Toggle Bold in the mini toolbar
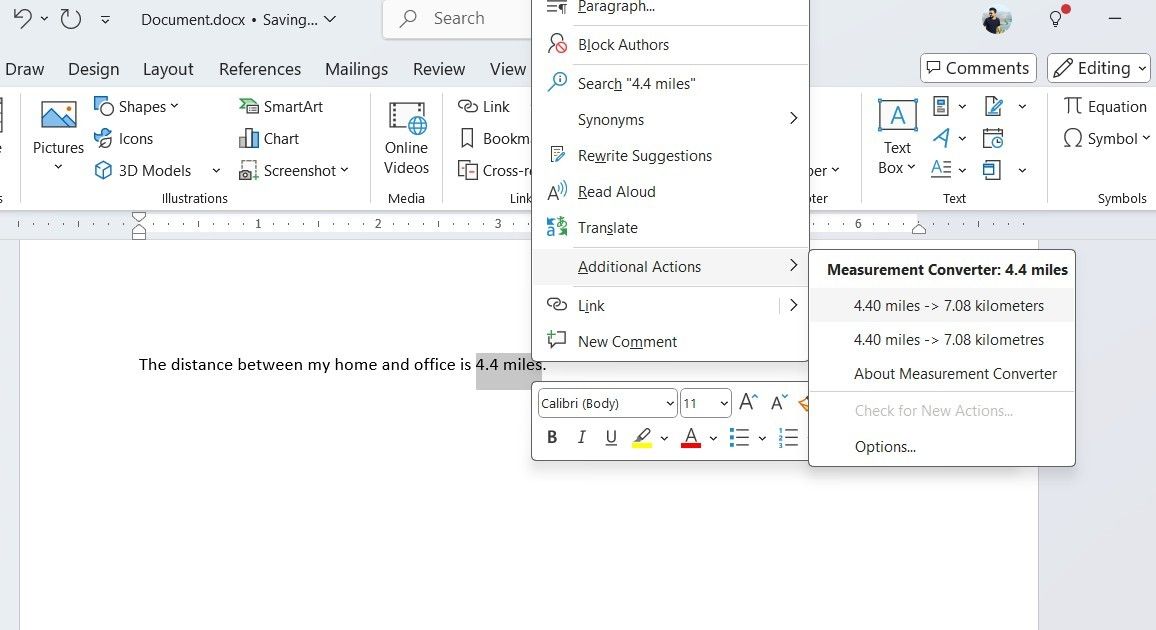This screenshot has width=1156, height=630. [x=552, y=438]
